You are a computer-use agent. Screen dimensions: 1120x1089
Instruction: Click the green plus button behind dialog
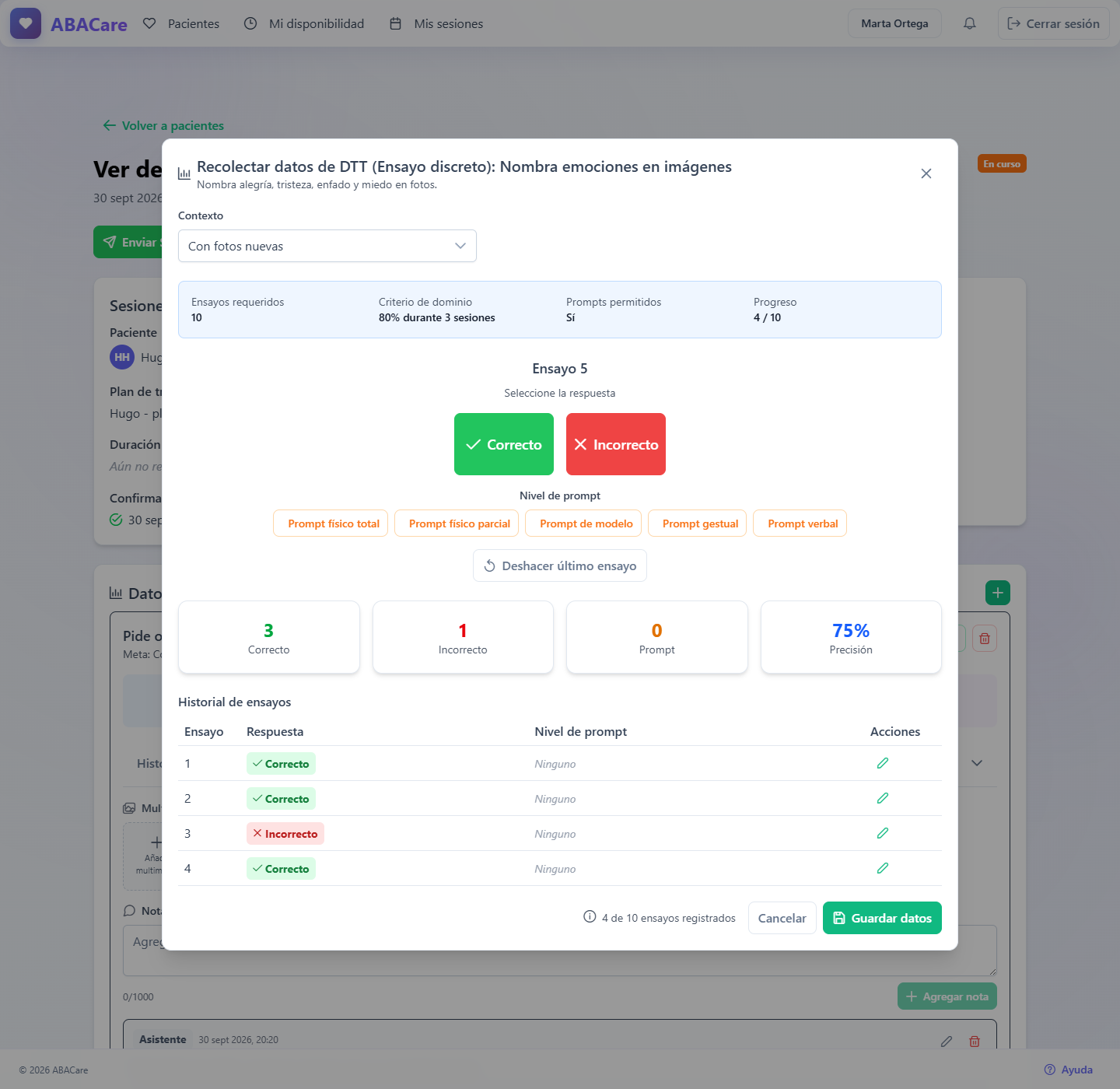(998, 593)
